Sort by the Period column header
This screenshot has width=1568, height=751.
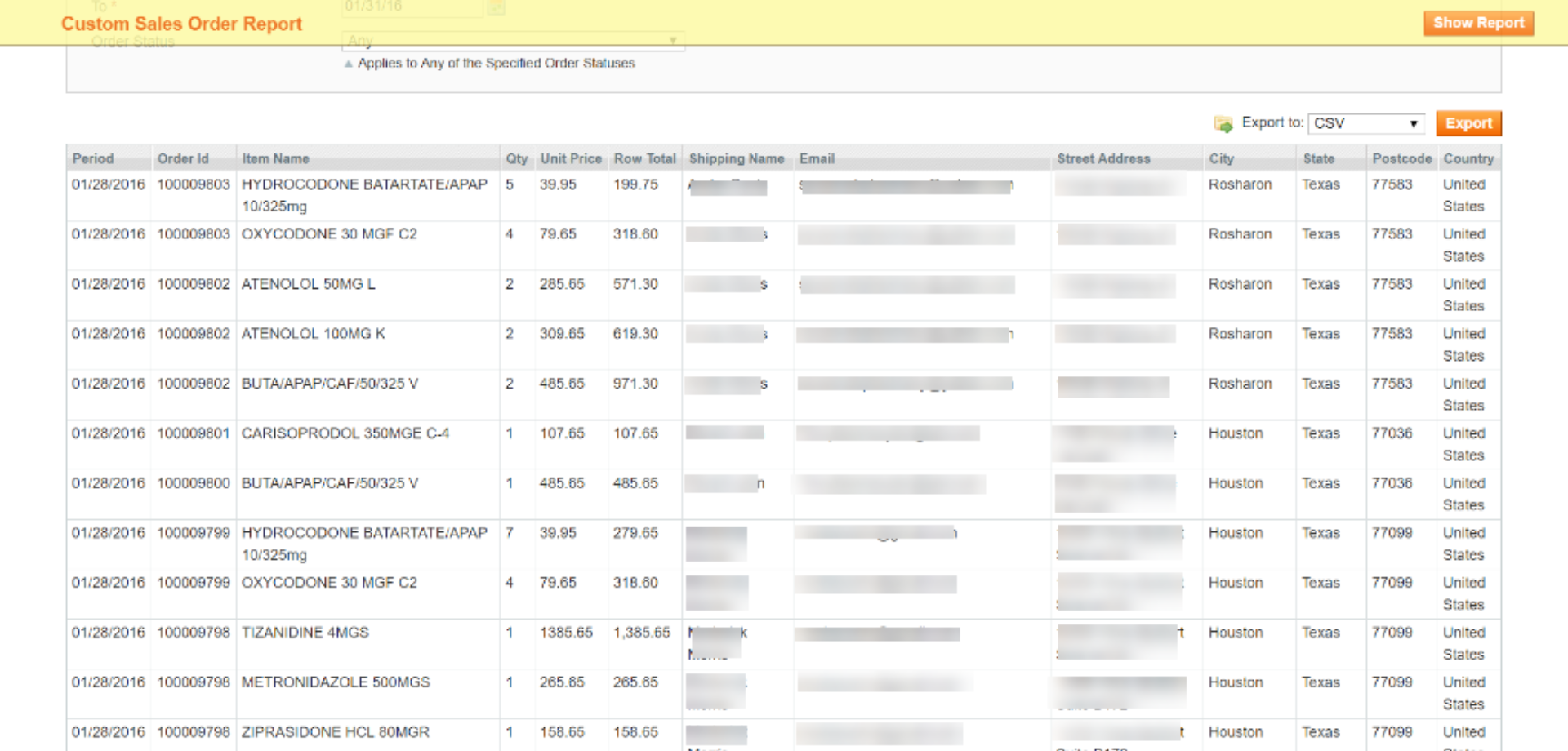click(x=93, y=158)
